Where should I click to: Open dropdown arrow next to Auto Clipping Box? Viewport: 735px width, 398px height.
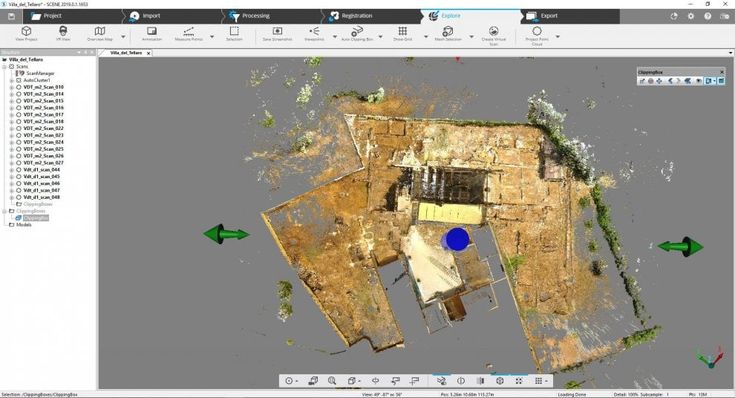click(380, 37)
